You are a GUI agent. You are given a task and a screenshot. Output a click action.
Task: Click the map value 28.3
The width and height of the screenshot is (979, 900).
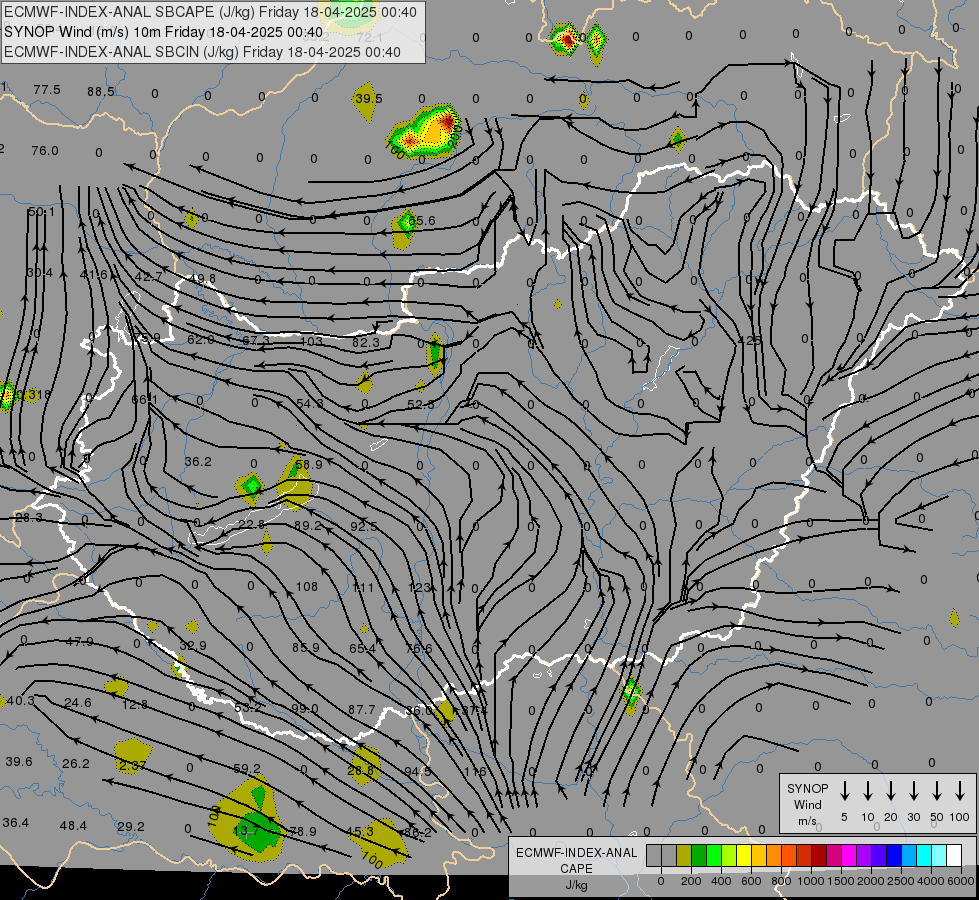(x=29, y=518)
